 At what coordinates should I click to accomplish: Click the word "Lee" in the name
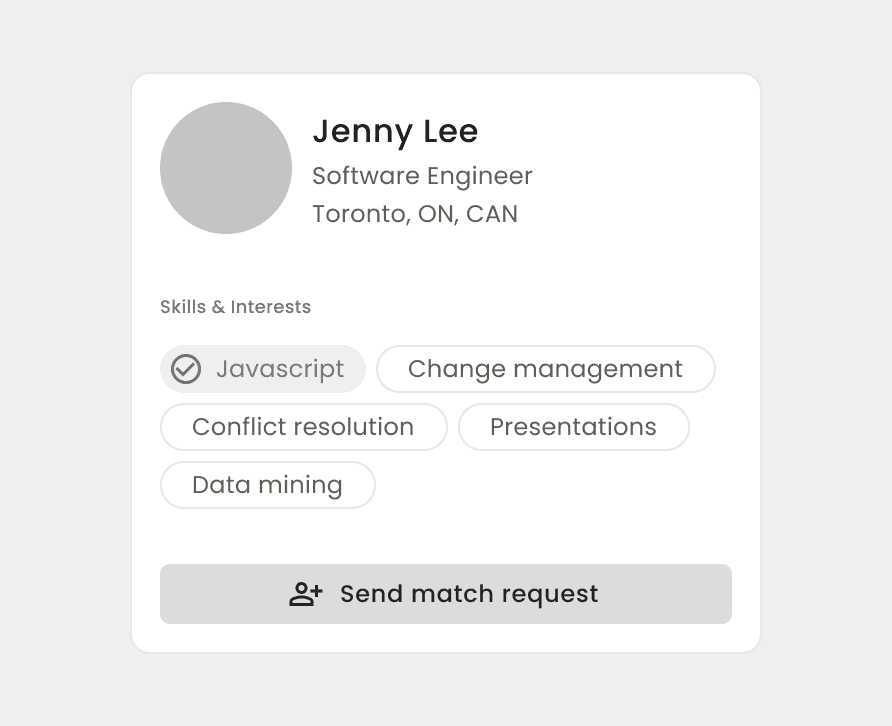click(450, 131)
